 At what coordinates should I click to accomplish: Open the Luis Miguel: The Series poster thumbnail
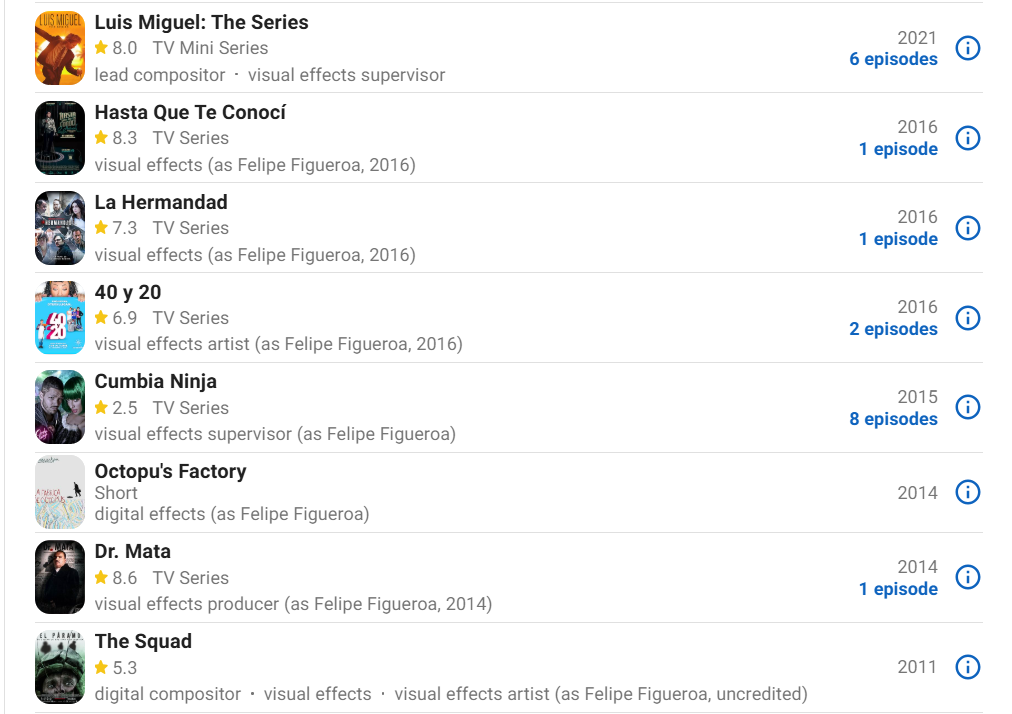click(60, 48)
